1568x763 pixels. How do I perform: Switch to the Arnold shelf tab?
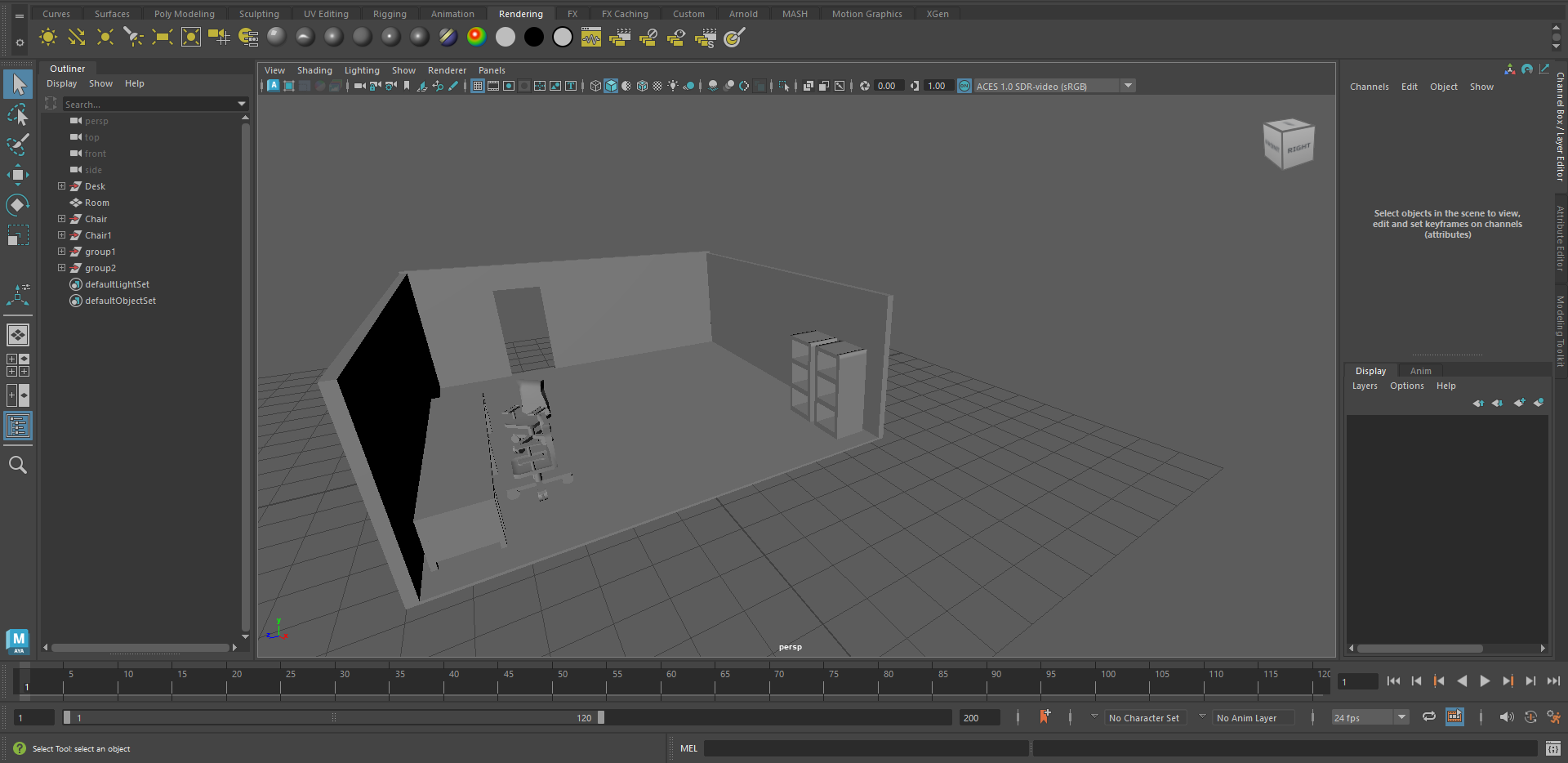tap(742, 14)
